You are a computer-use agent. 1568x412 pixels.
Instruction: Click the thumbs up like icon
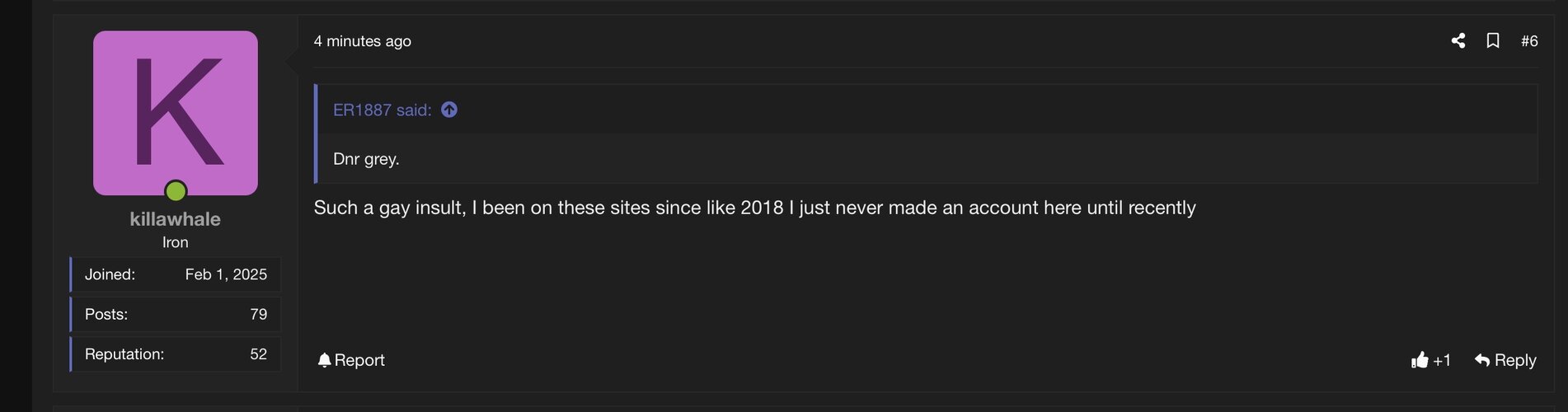pos(1420,360)
